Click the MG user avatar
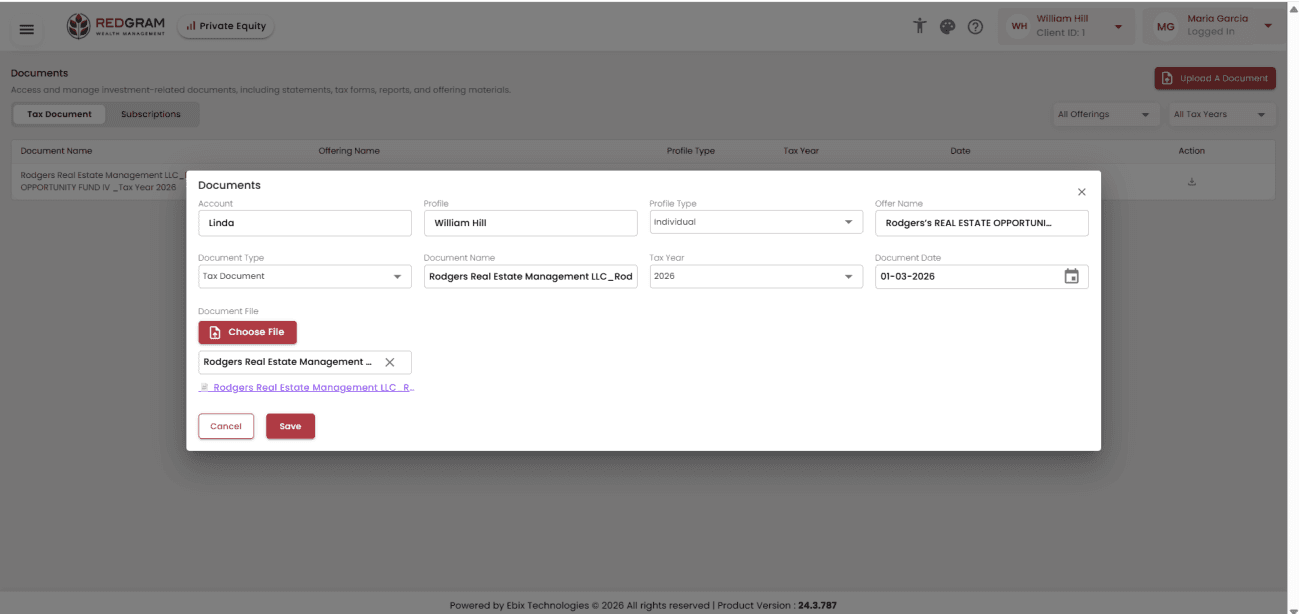Screen dimensions: 1299x614 coord(1166,27)
